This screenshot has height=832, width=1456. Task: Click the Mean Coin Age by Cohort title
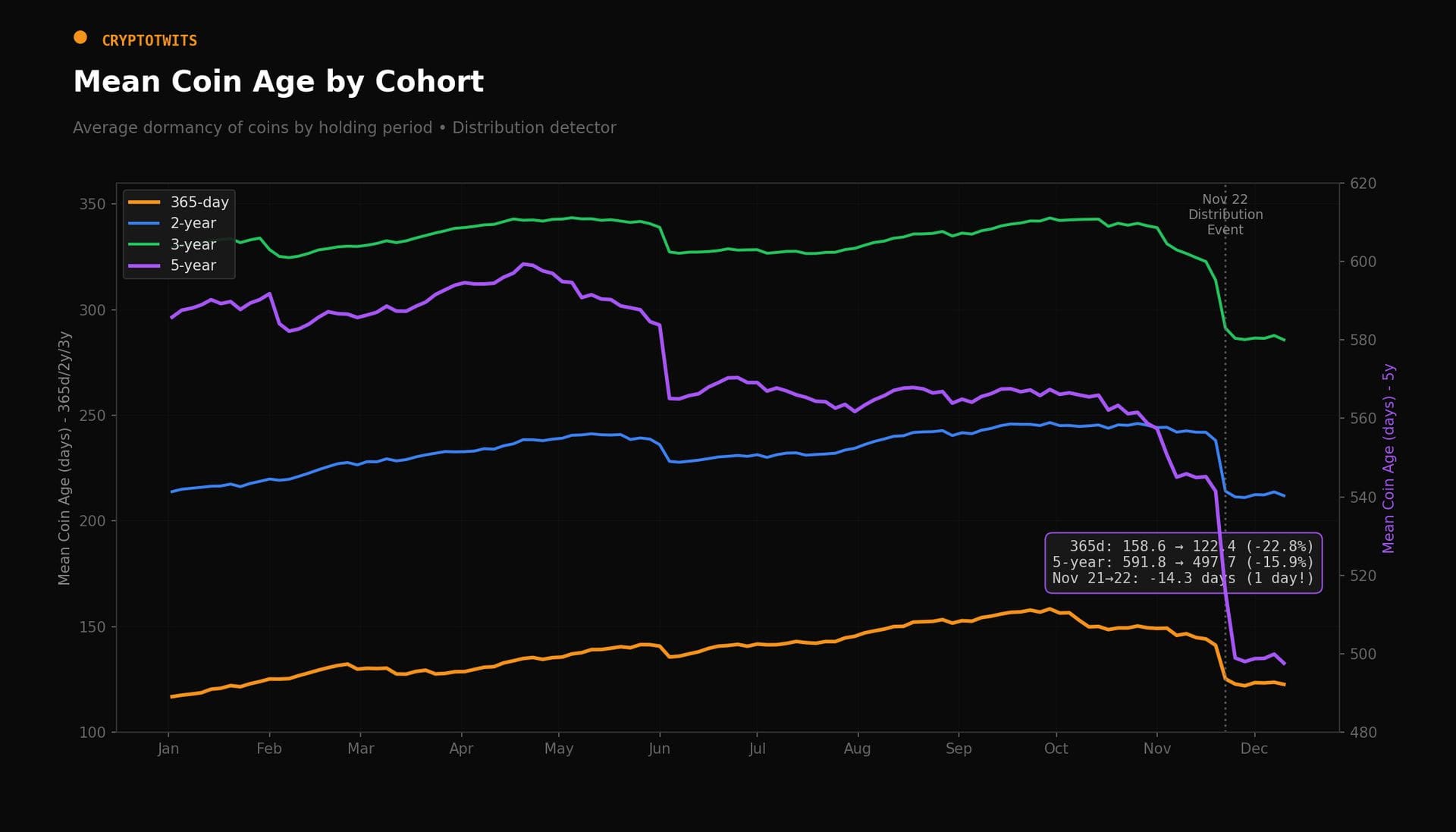(x=278, y=82)
